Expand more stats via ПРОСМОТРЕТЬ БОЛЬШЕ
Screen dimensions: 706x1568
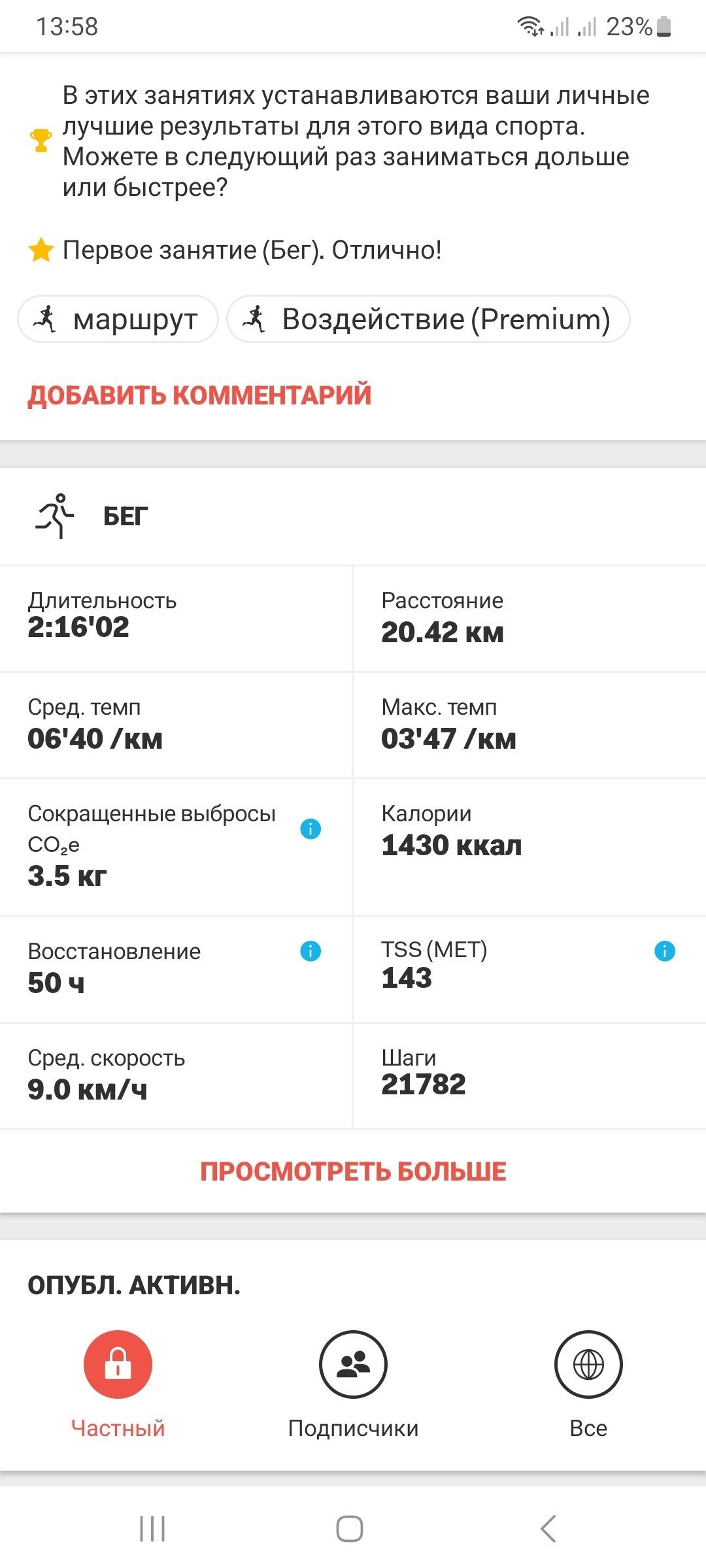point(353,1171)
